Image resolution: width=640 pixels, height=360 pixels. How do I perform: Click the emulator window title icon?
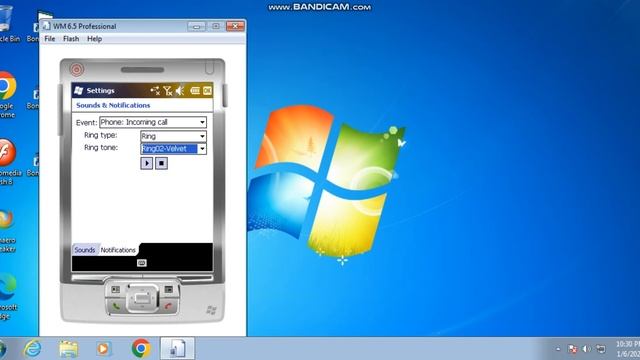click(x=47, y=26)
